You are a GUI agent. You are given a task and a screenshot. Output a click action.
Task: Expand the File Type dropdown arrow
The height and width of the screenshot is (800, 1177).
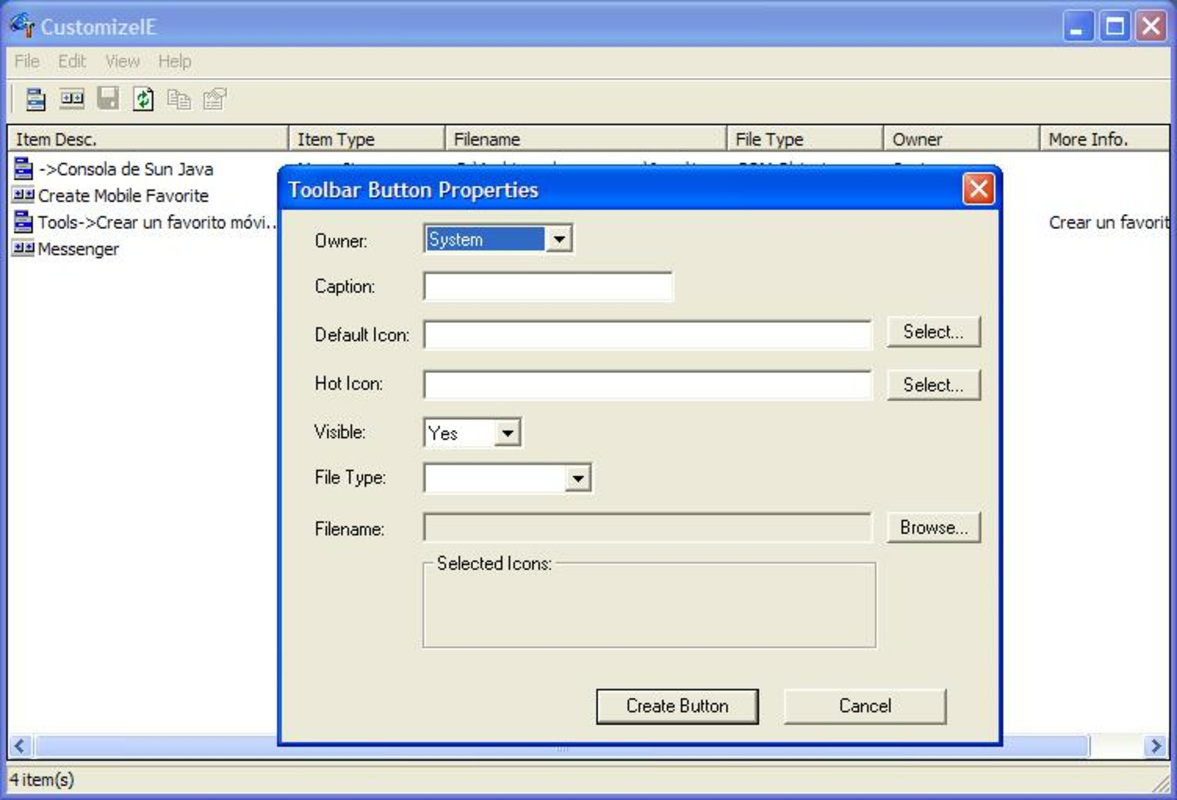(578, 478)
